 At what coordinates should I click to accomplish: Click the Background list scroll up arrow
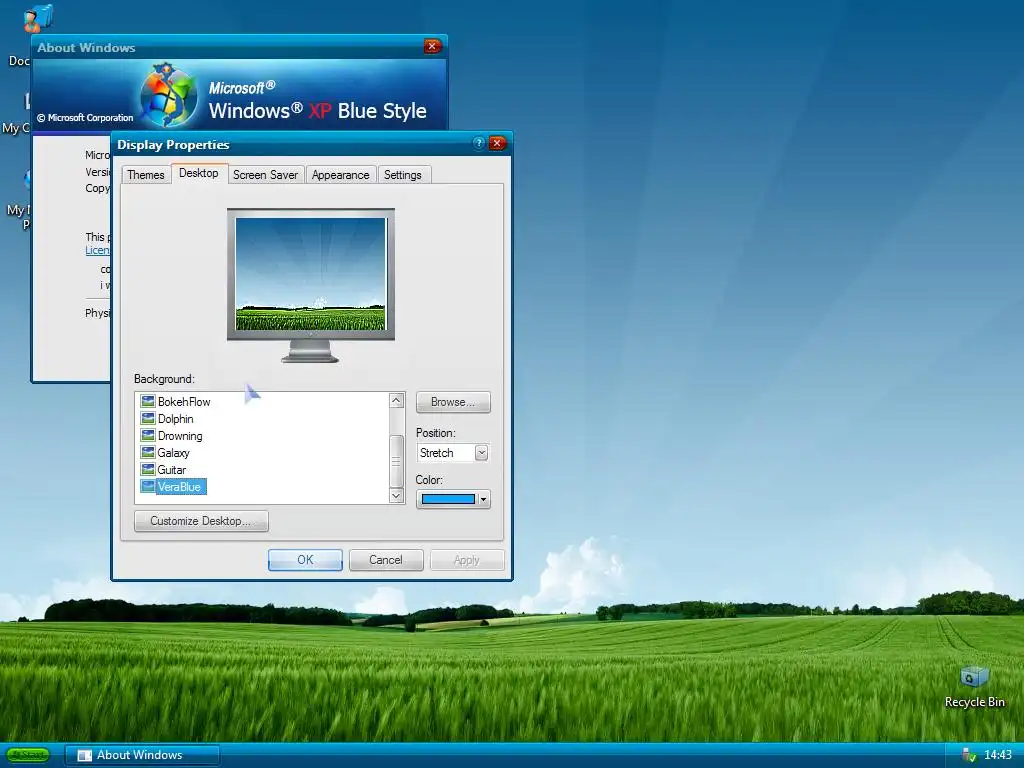(x=396, y=400)
